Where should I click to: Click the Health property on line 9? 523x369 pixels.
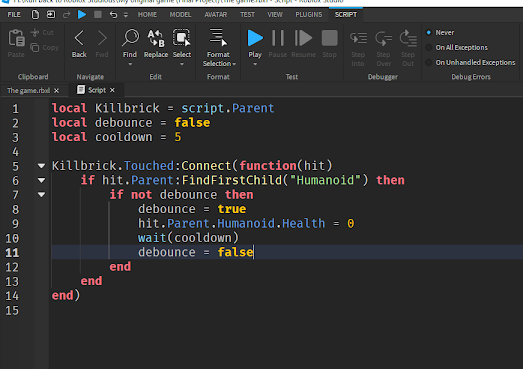pyautogui.click(x=304, y=223)
